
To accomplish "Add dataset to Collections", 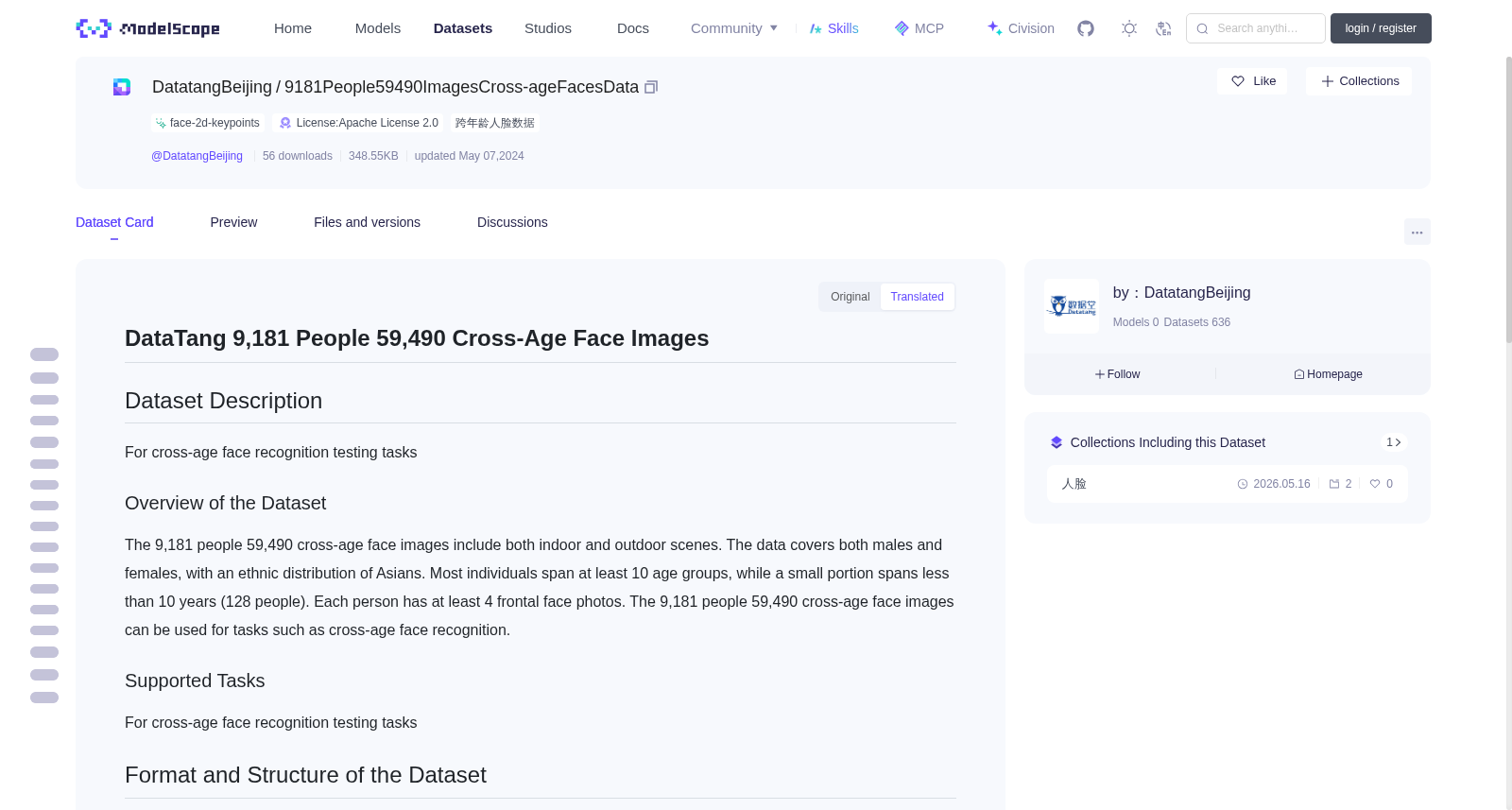I will [x=1359, y=81].
